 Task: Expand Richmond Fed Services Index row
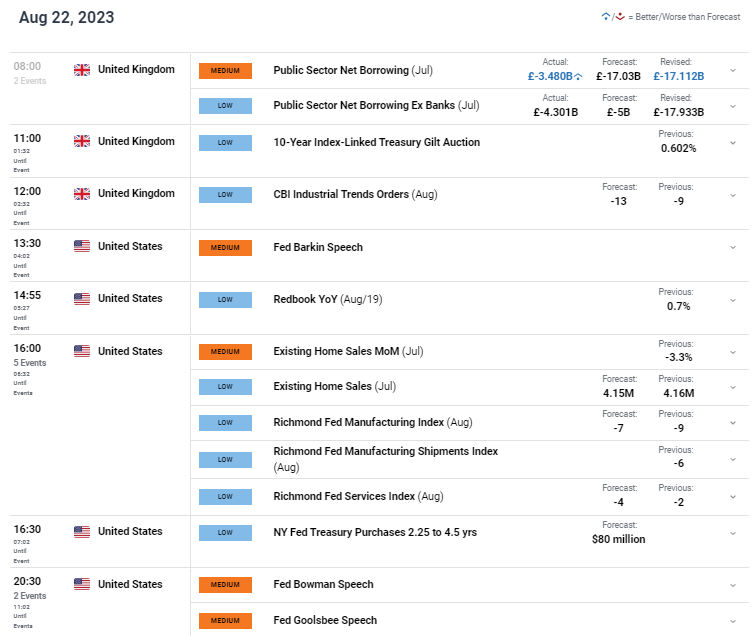(733, 497)
